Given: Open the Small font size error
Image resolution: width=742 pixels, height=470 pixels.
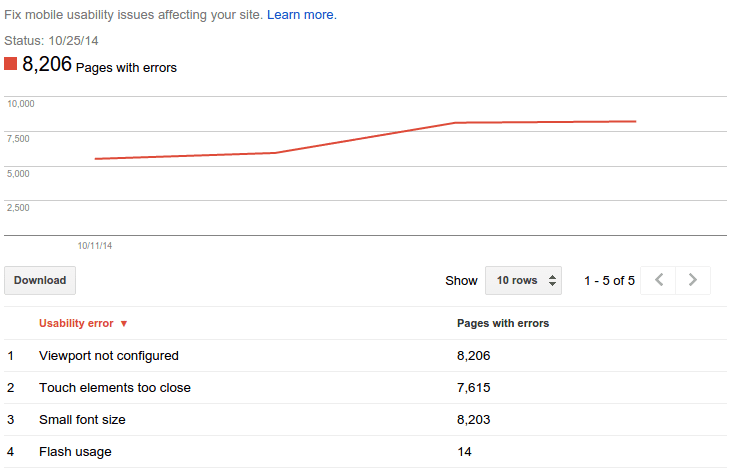Looking at the screenshot, I should pyautogui.click(x=82, y=419).
